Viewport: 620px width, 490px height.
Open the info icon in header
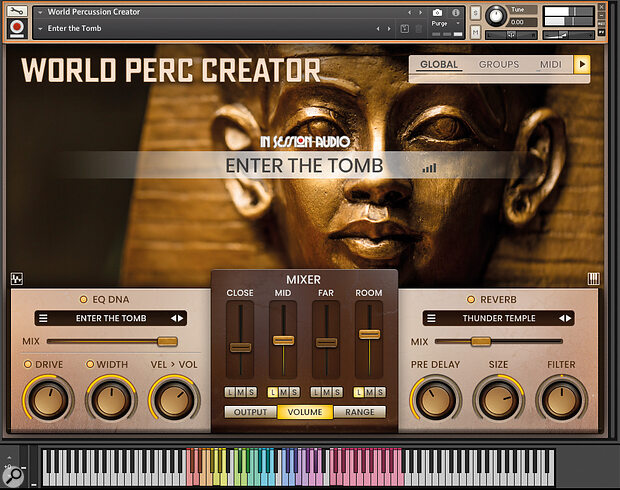(456, 13)
